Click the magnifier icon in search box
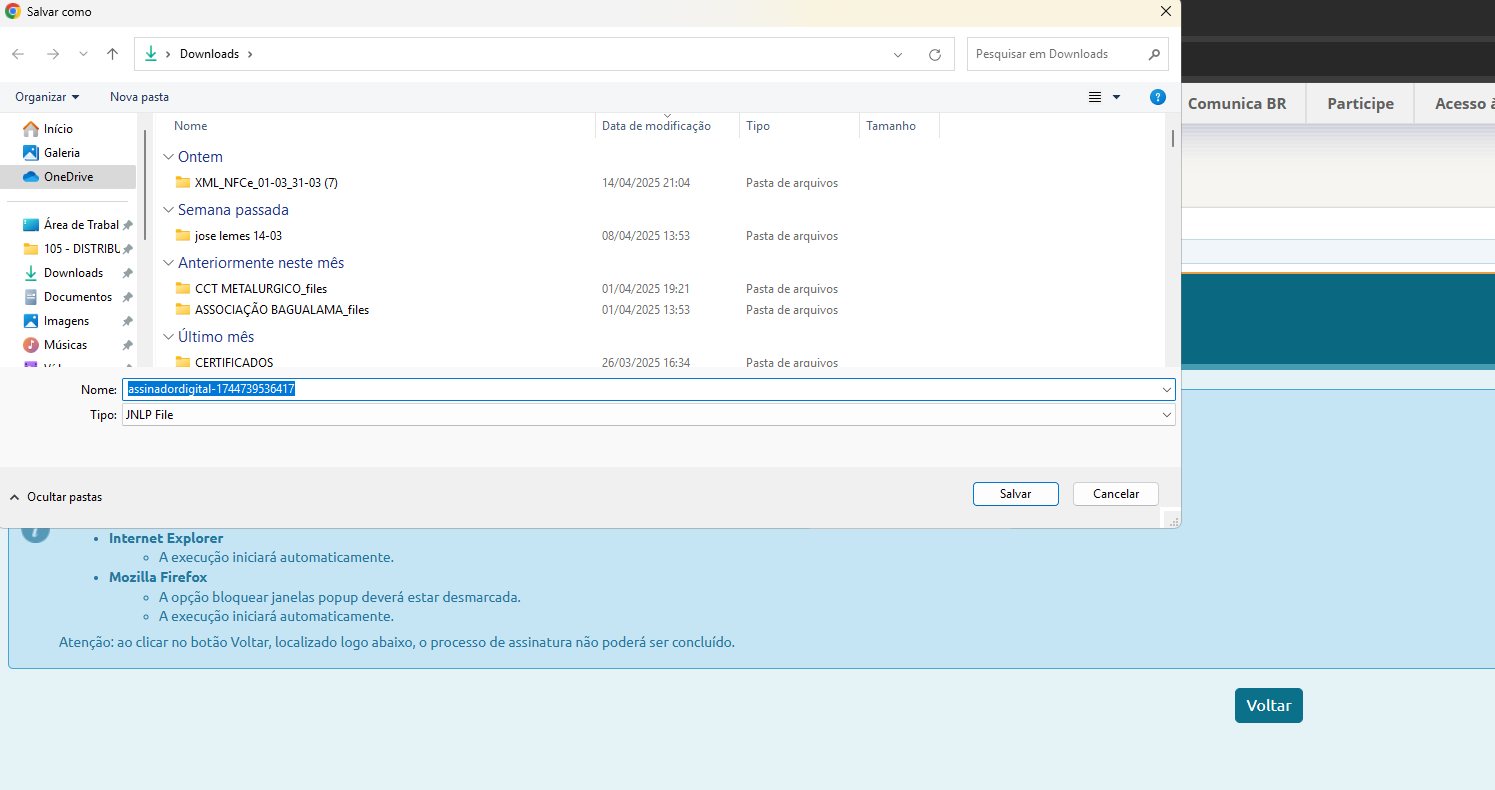The width and height of the screenshot is (1495, 790). (x=1153, y=54)
